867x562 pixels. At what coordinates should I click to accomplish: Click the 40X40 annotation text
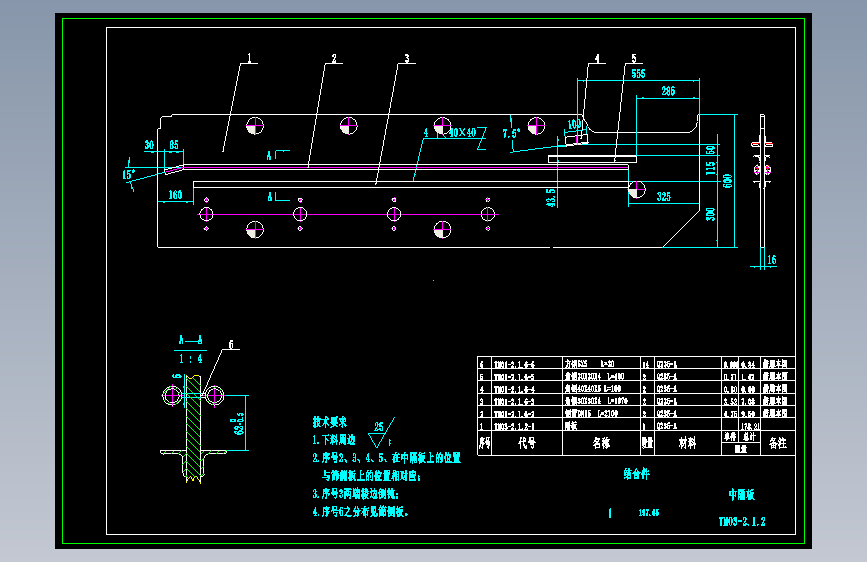[x=462, y=132]
